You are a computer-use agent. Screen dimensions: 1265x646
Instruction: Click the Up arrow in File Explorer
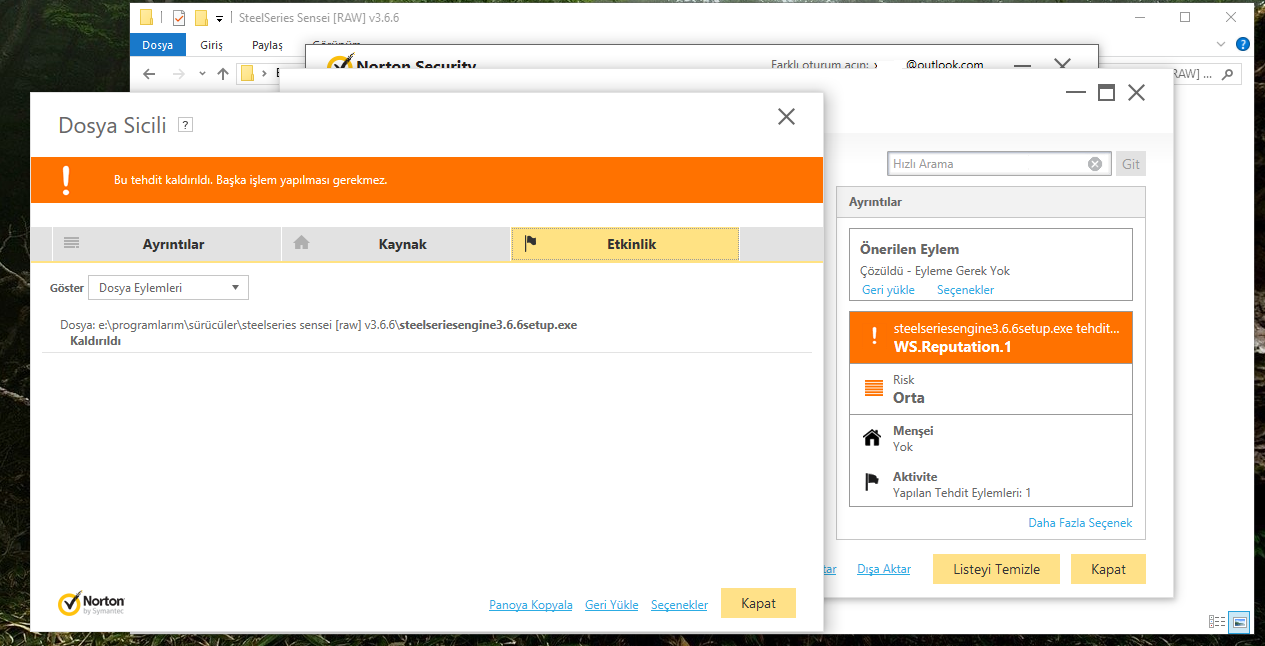(x=222, y=74)
